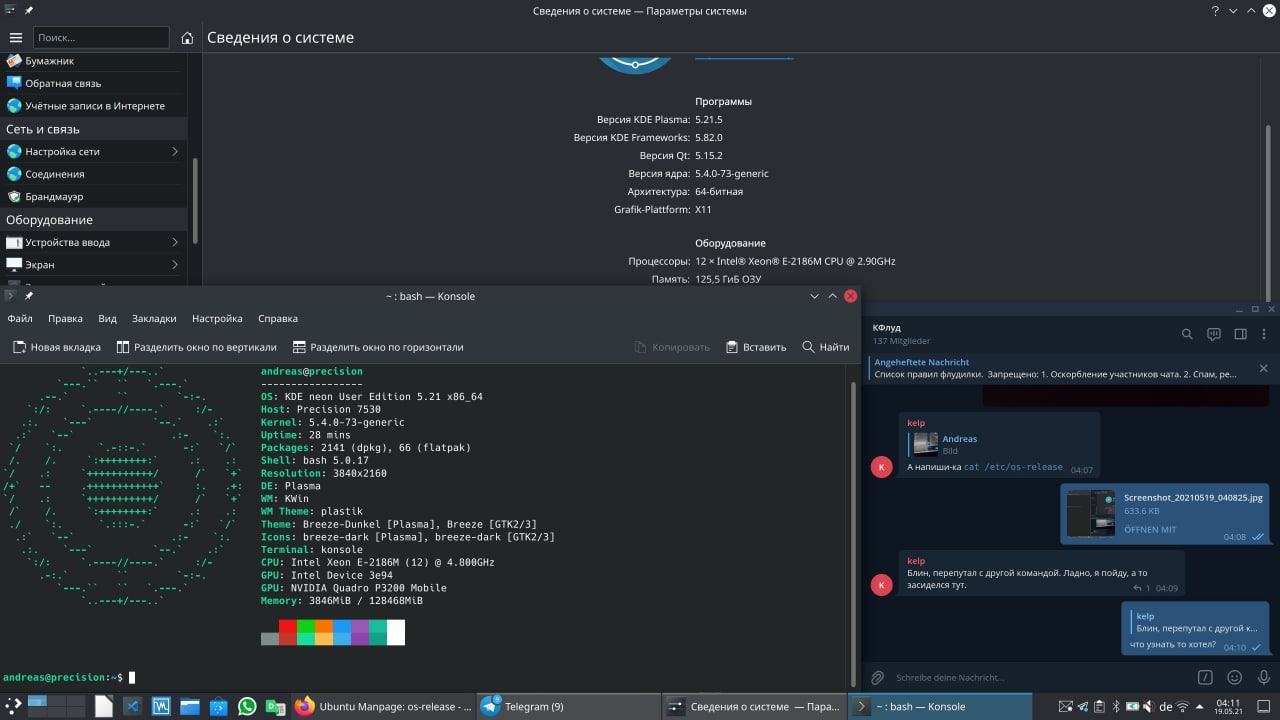The height and width of the screenshot is (720, 1280).
Task: Switch to Сведения о системе taskbar entry
Action: [754, 706]
